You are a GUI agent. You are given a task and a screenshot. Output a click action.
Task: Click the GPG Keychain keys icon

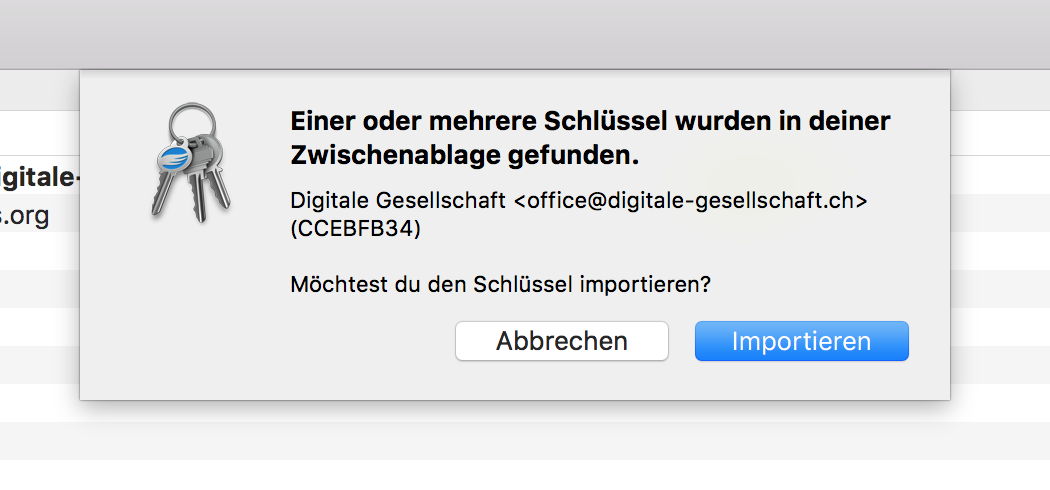(191, 162)
